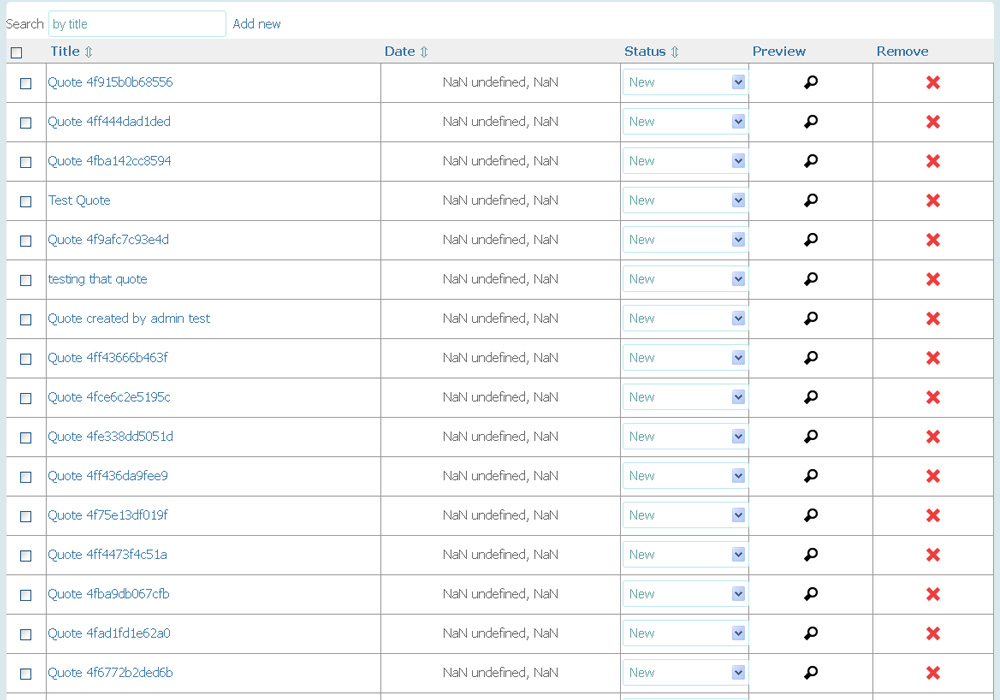
Task: Remove Quote 4fe338dd5051d from list
Action: pos(933,437)
